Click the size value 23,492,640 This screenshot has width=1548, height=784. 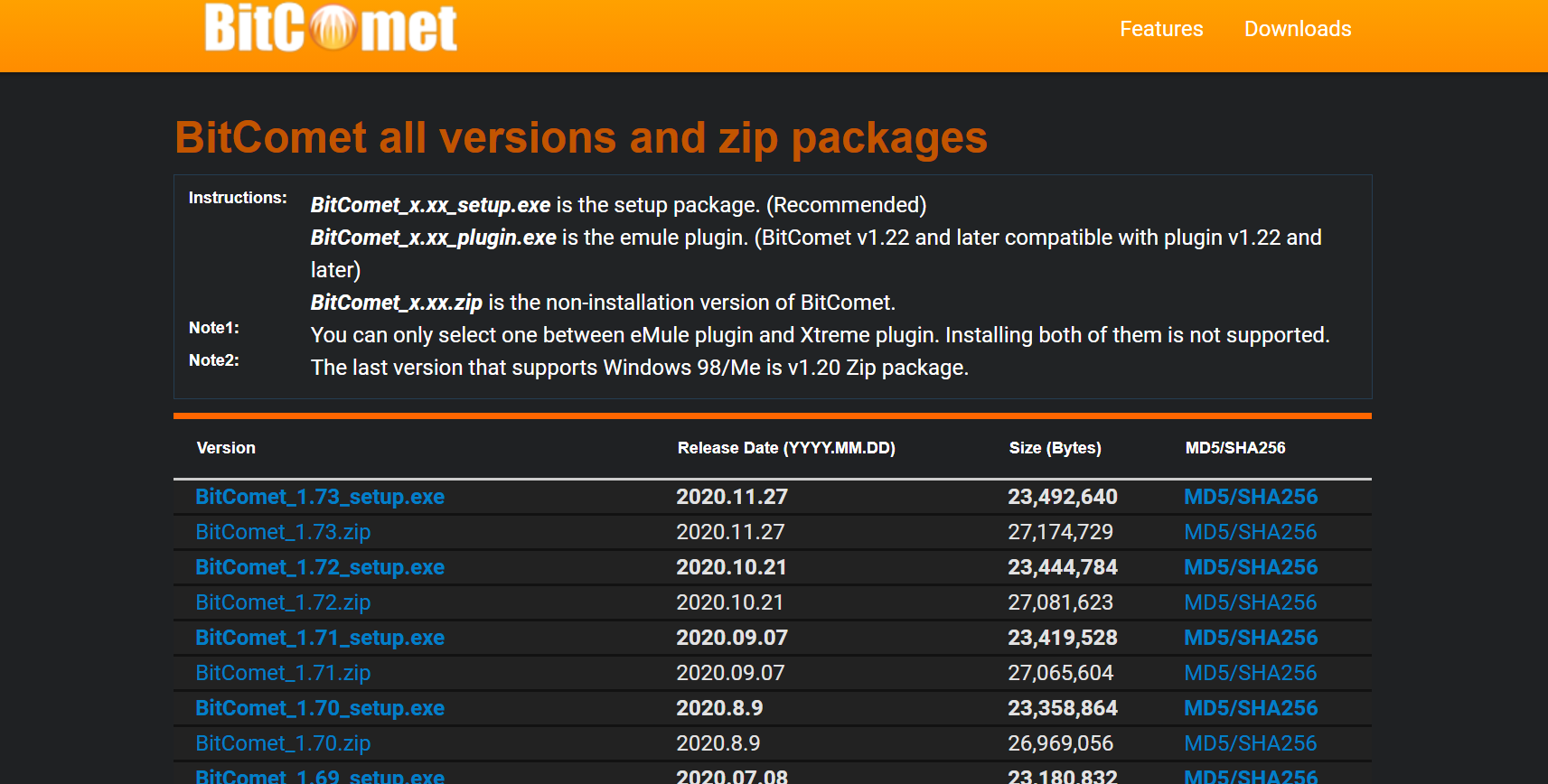(1063, 497)
